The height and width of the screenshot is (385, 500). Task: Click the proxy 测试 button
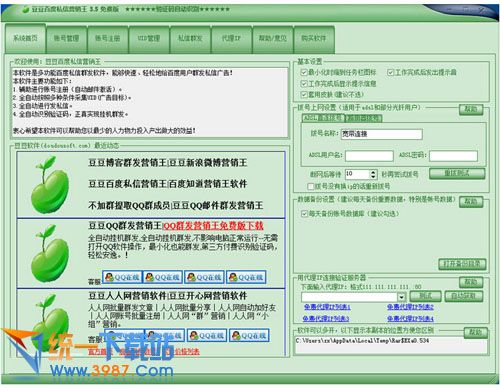[425, 296]
